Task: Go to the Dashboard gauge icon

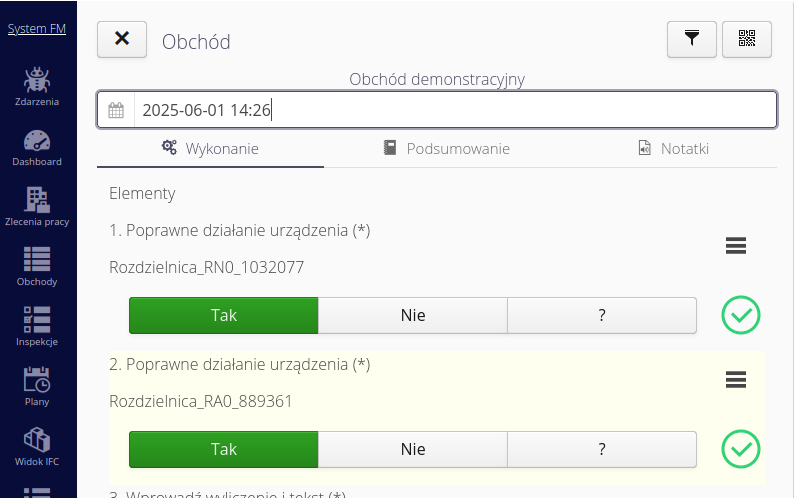Action: coord(37,147)
